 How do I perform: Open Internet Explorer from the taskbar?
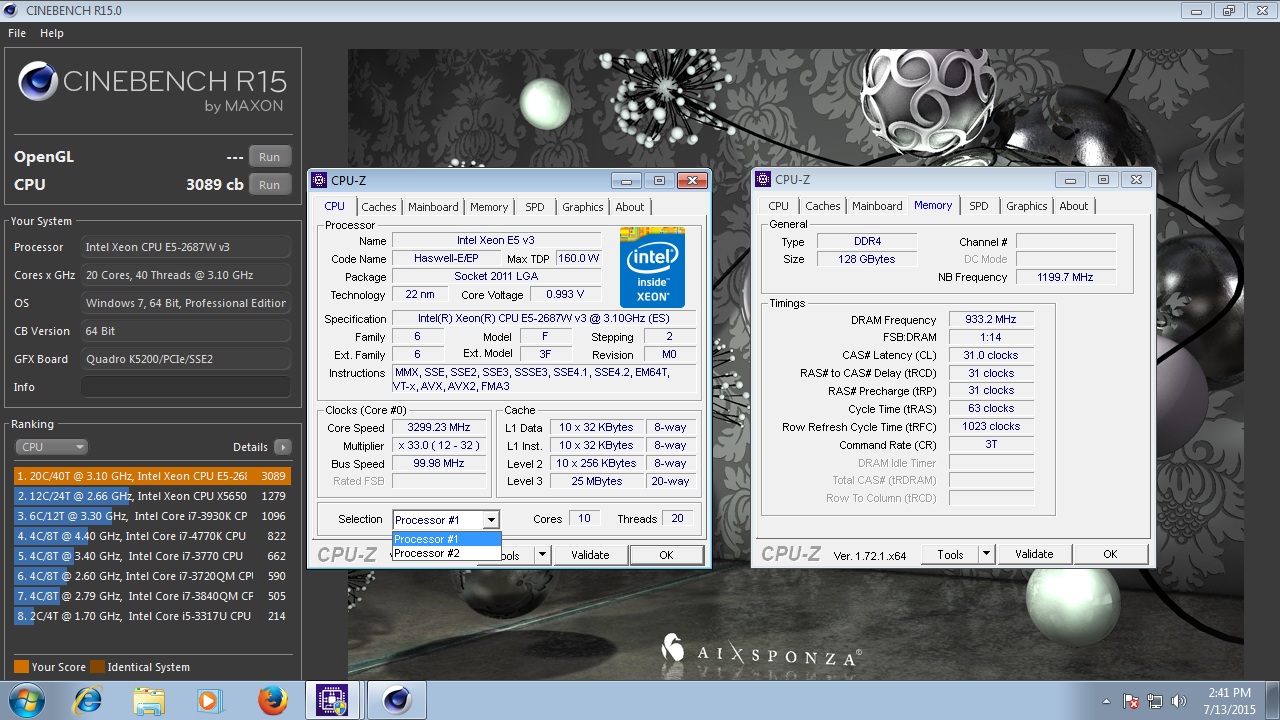[x=86, y=700]
